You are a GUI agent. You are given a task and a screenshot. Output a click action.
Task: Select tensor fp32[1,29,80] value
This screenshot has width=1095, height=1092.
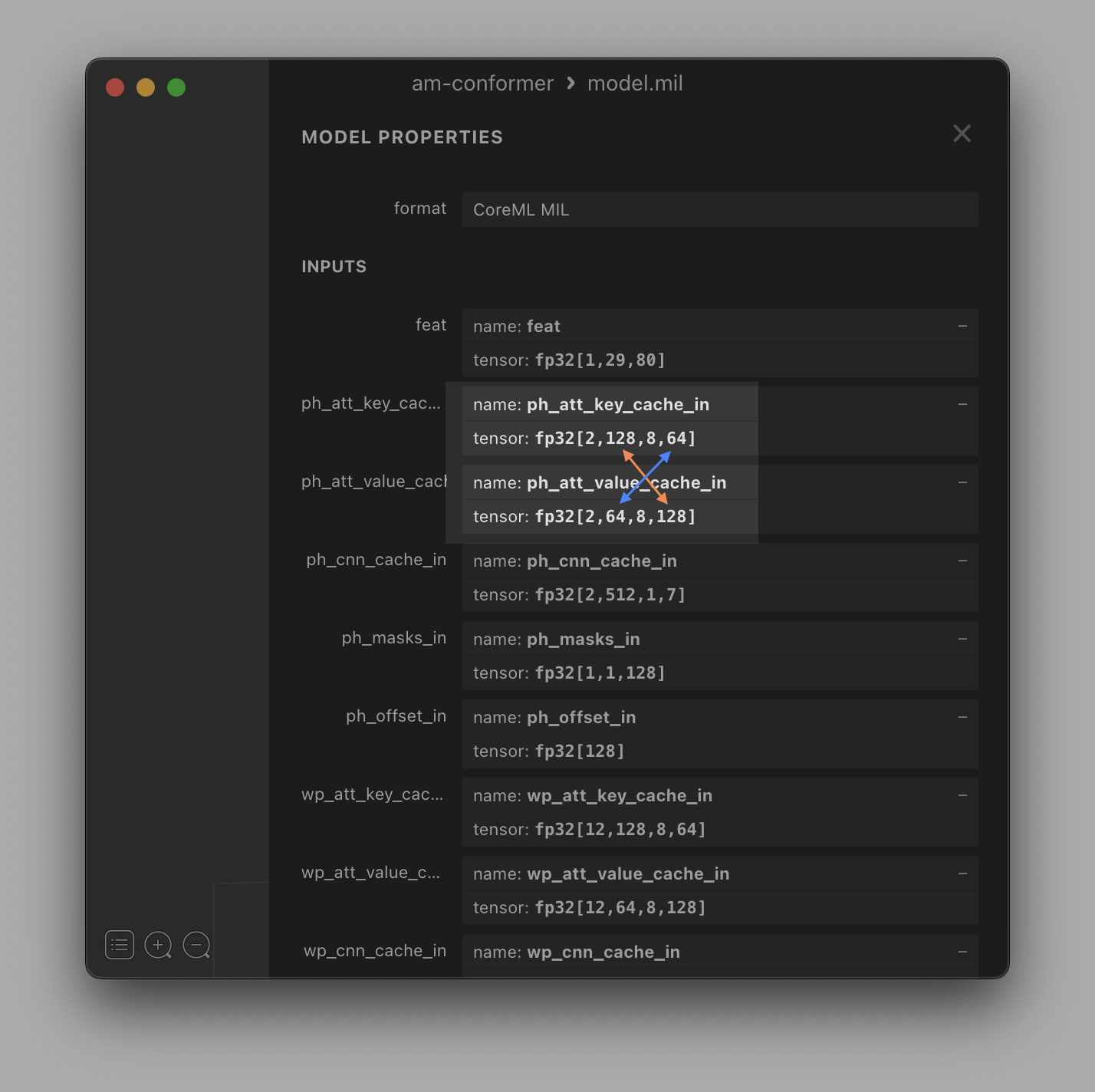point(600,360)
